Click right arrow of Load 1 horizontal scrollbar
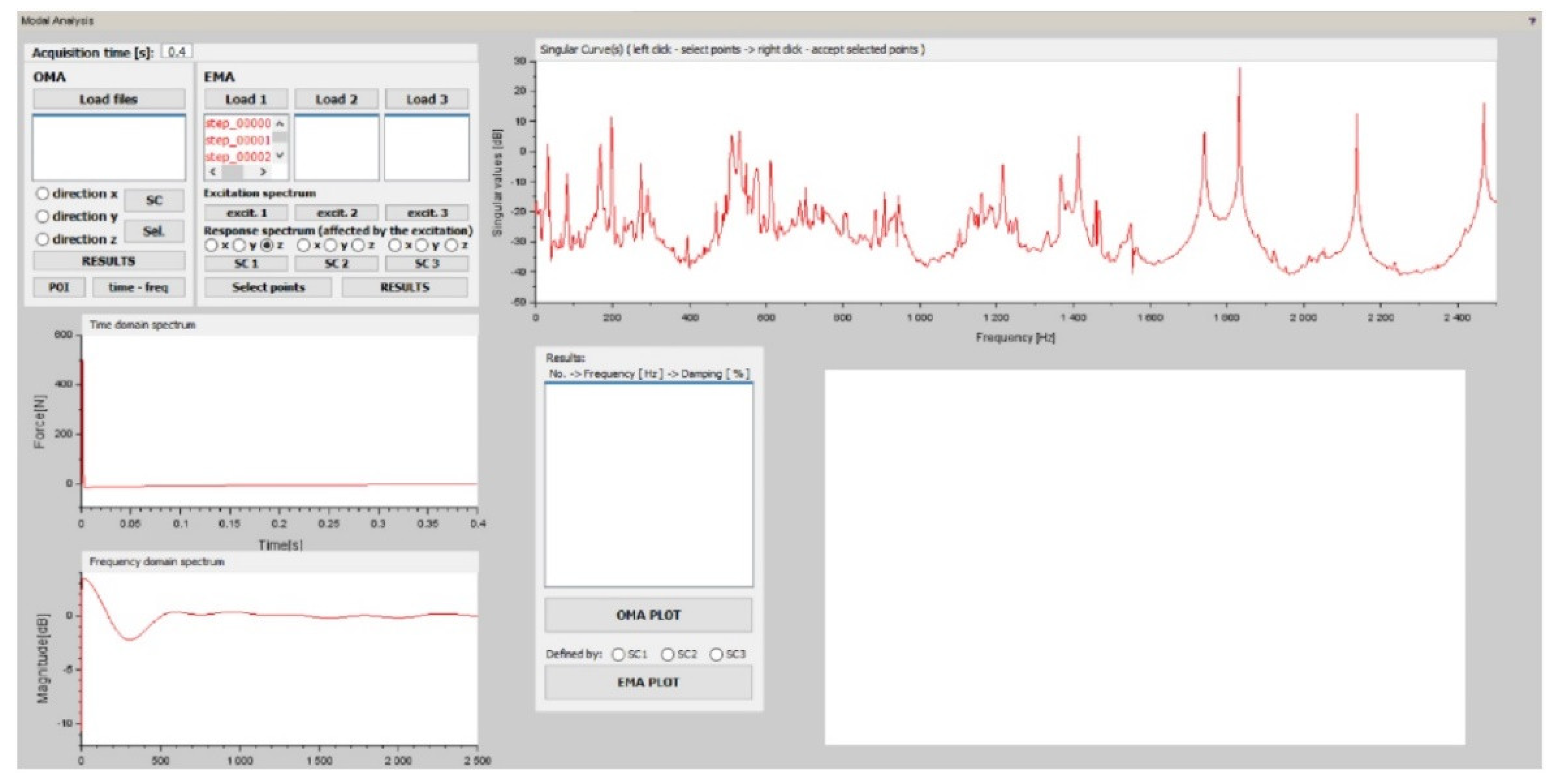This screenshot has height=784, width=1560. coord(263,172)
